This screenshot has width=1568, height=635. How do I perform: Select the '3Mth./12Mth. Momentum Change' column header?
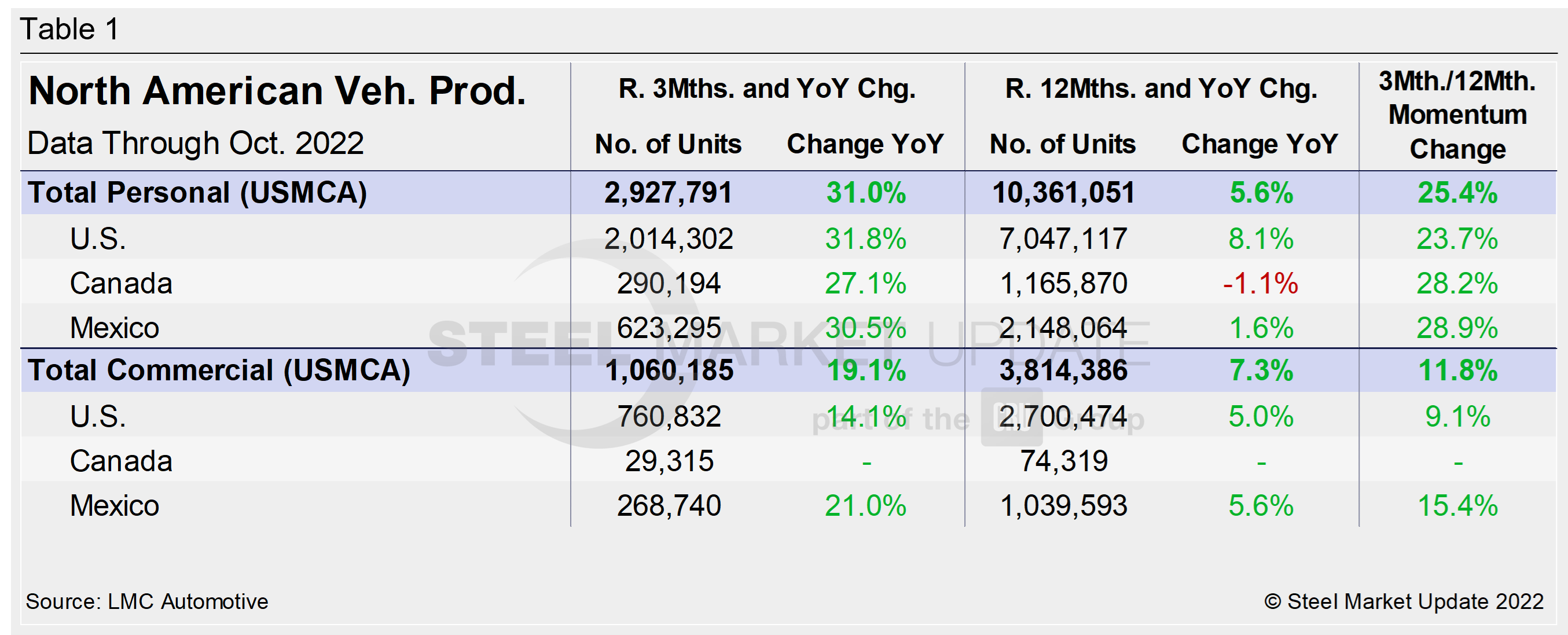click(1457, 115)
